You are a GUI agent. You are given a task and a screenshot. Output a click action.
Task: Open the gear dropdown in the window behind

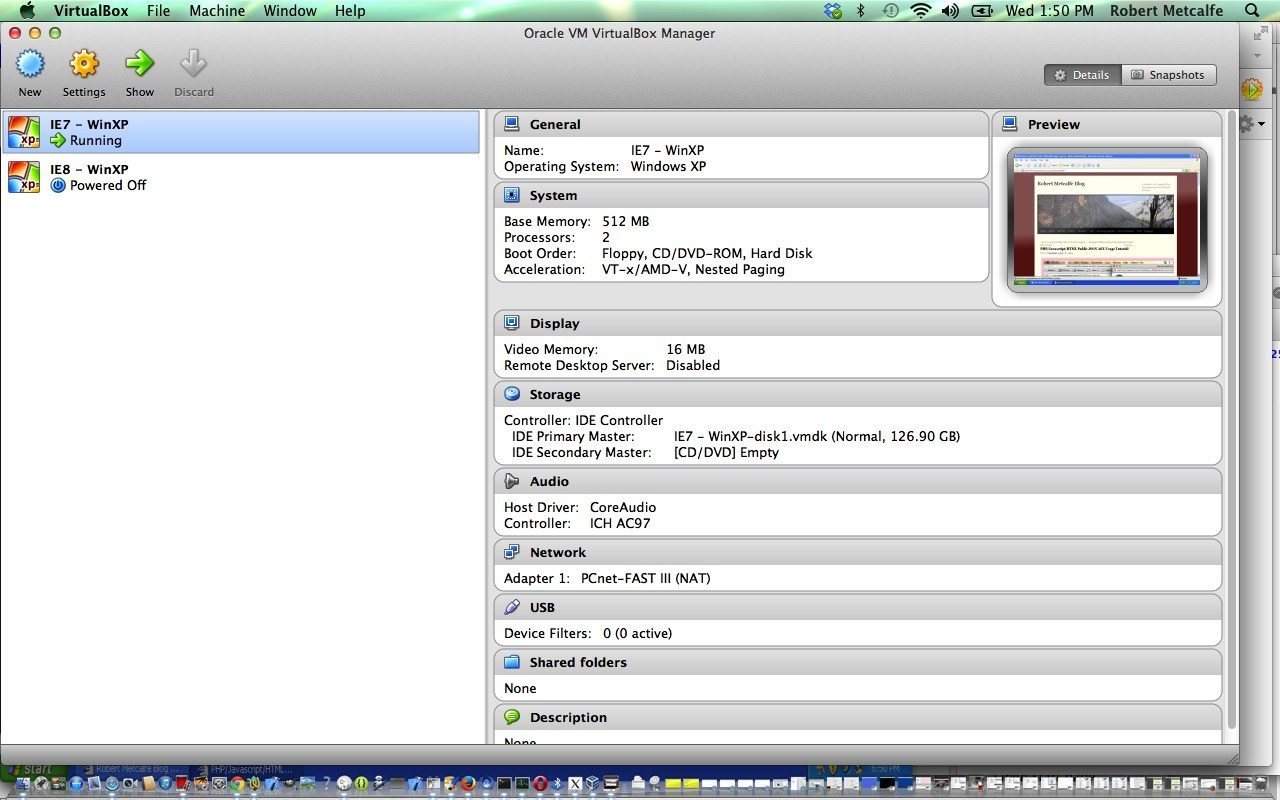pyautogui.click(x=1252, y=124)
